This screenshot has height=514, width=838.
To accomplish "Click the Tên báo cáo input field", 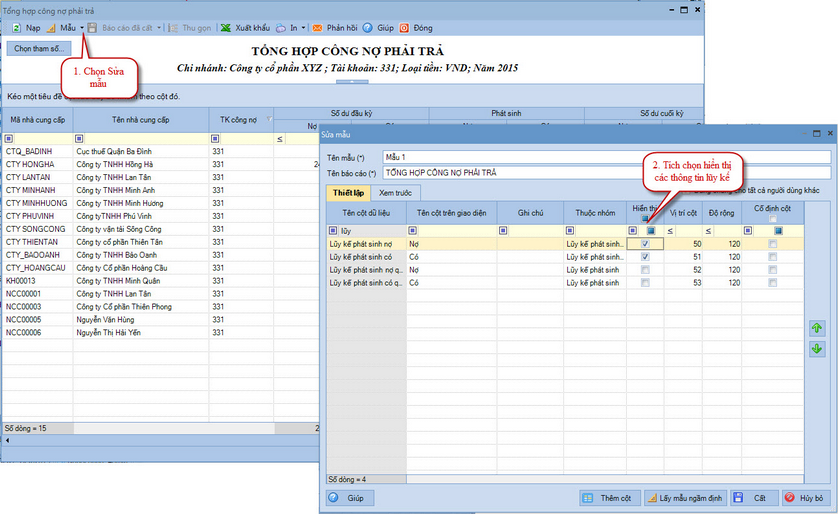I will (607, 173).
